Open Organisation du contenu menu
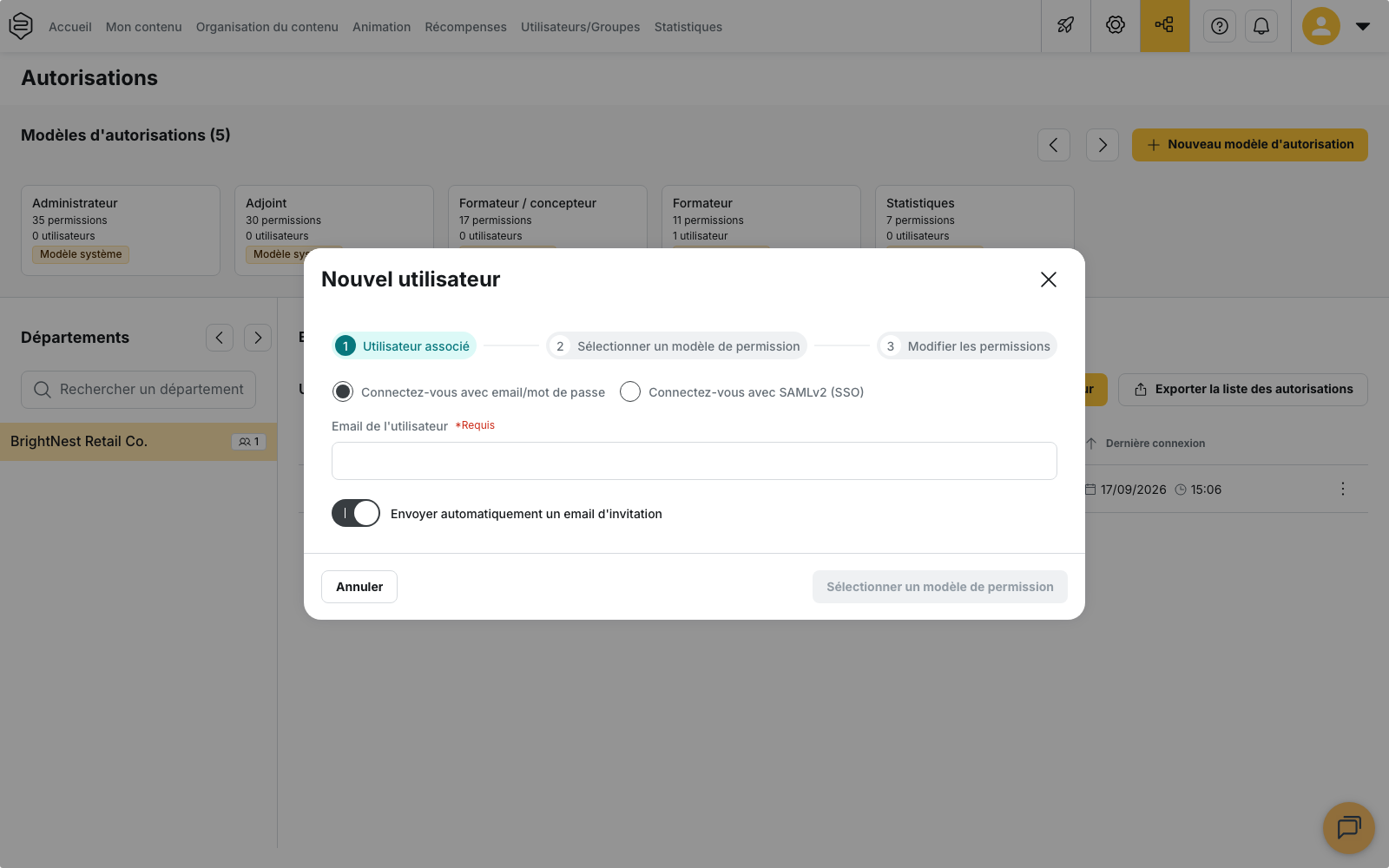Viewport: 1389px width, 868px height. (267, 27)
